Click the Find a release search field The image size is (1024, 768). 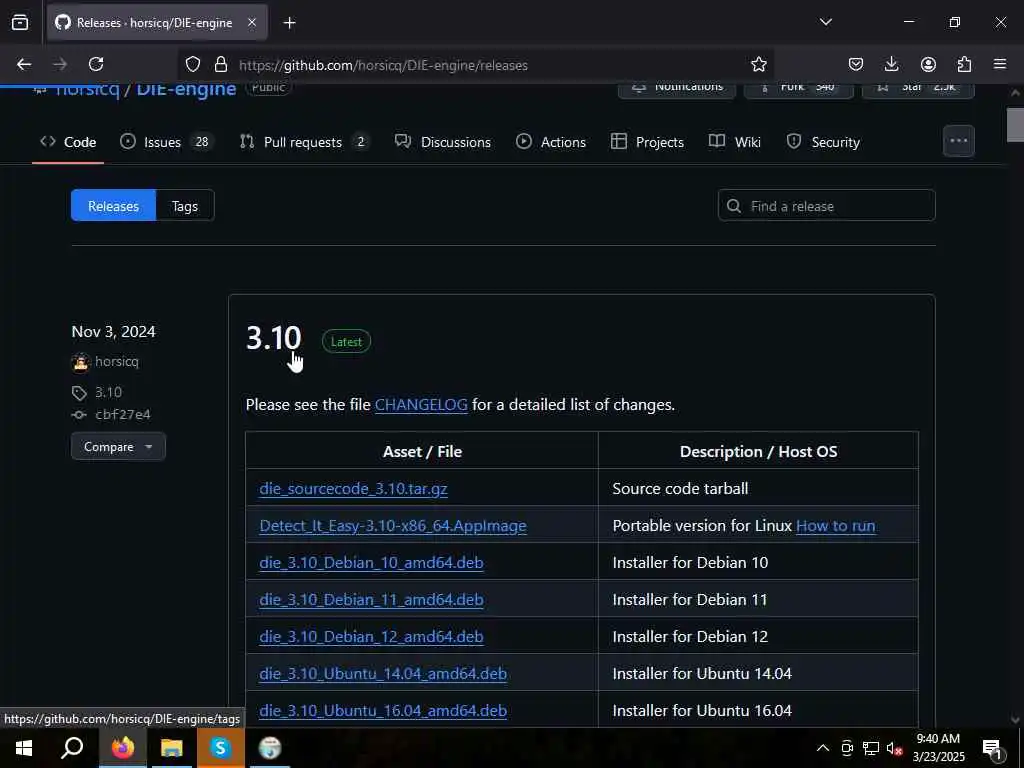pos(826,206)
